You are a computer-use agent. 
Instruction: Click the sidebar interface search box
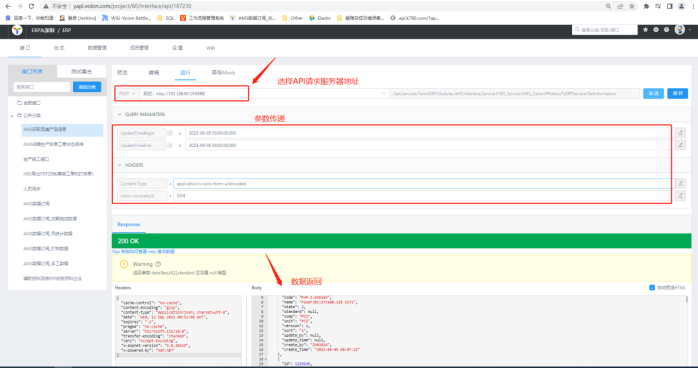(42, 87)
